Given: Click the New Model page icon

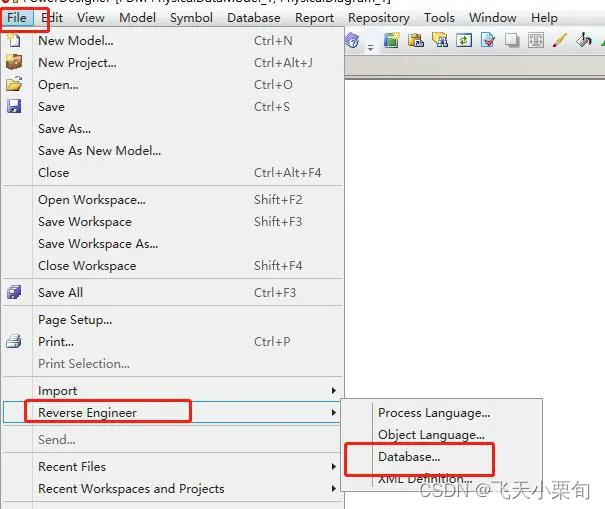Looking at the screenshot, I should [14, 40].
